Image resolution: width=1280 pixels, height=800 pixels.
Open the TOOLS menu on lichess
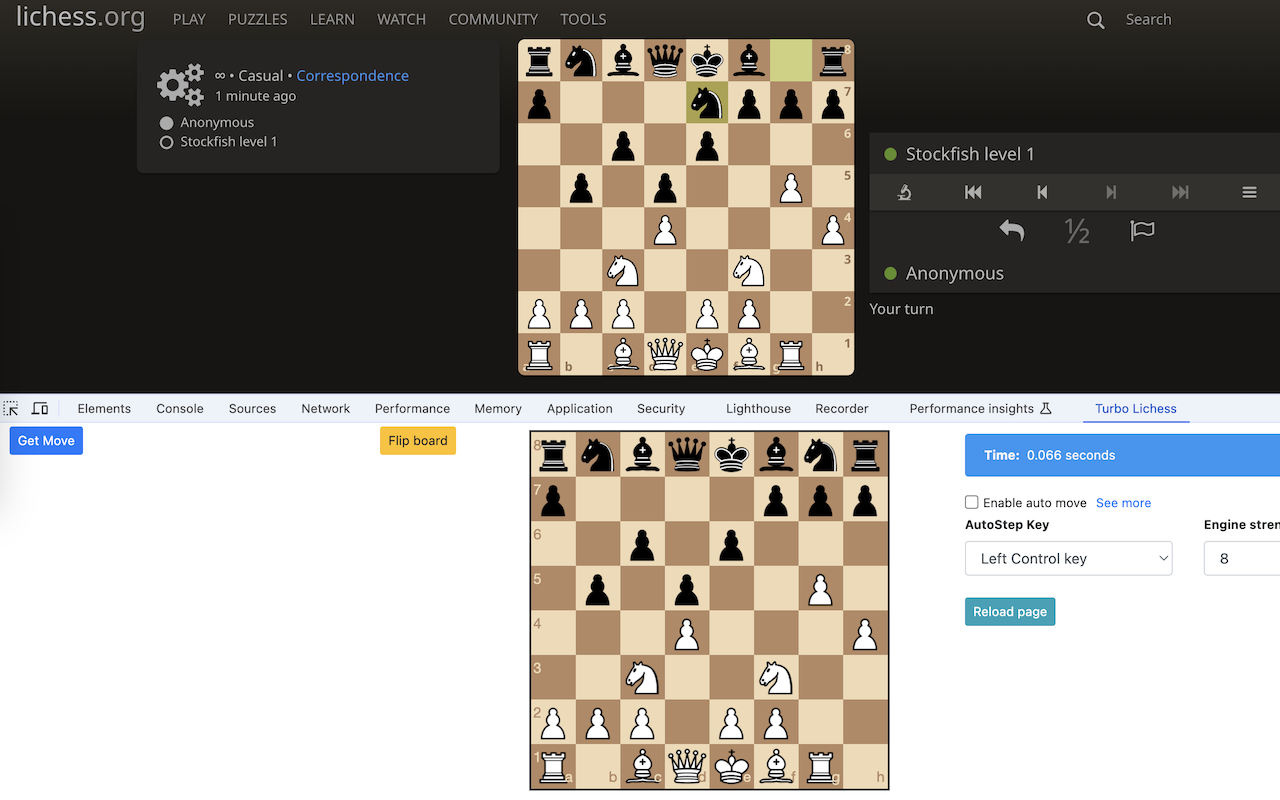[582, 19]
